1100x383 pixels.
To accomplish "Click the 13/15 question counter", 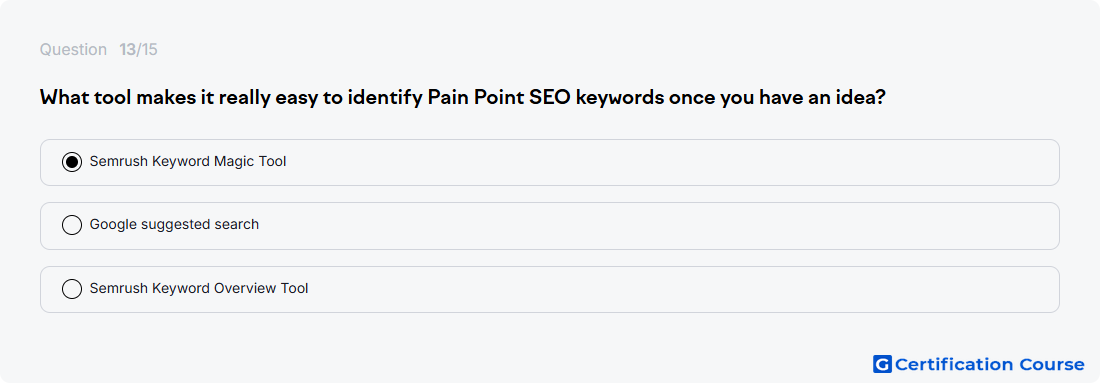I will (138, 50).
